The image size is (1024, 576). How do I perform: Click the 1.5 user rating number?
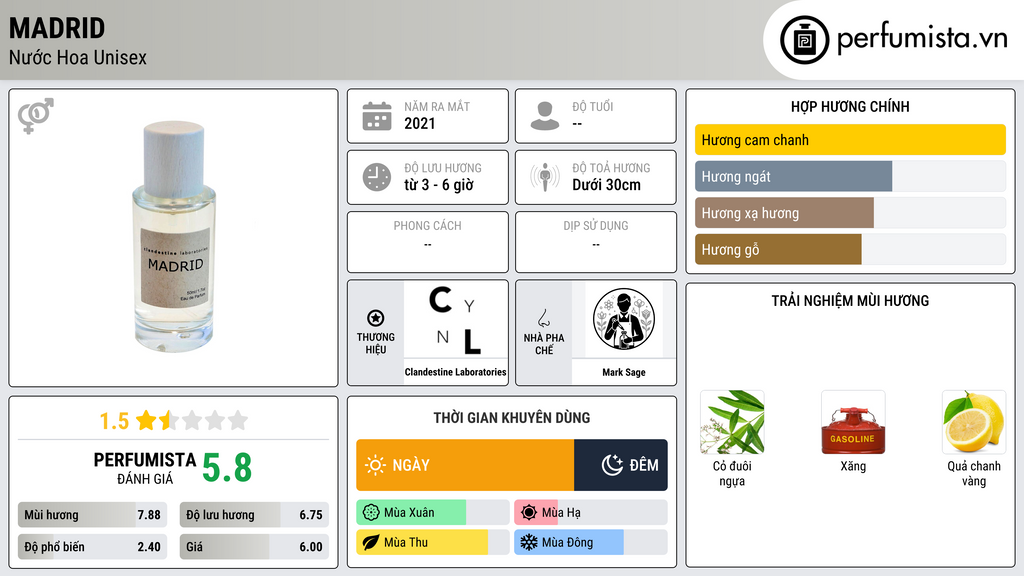tap(114, 421)
